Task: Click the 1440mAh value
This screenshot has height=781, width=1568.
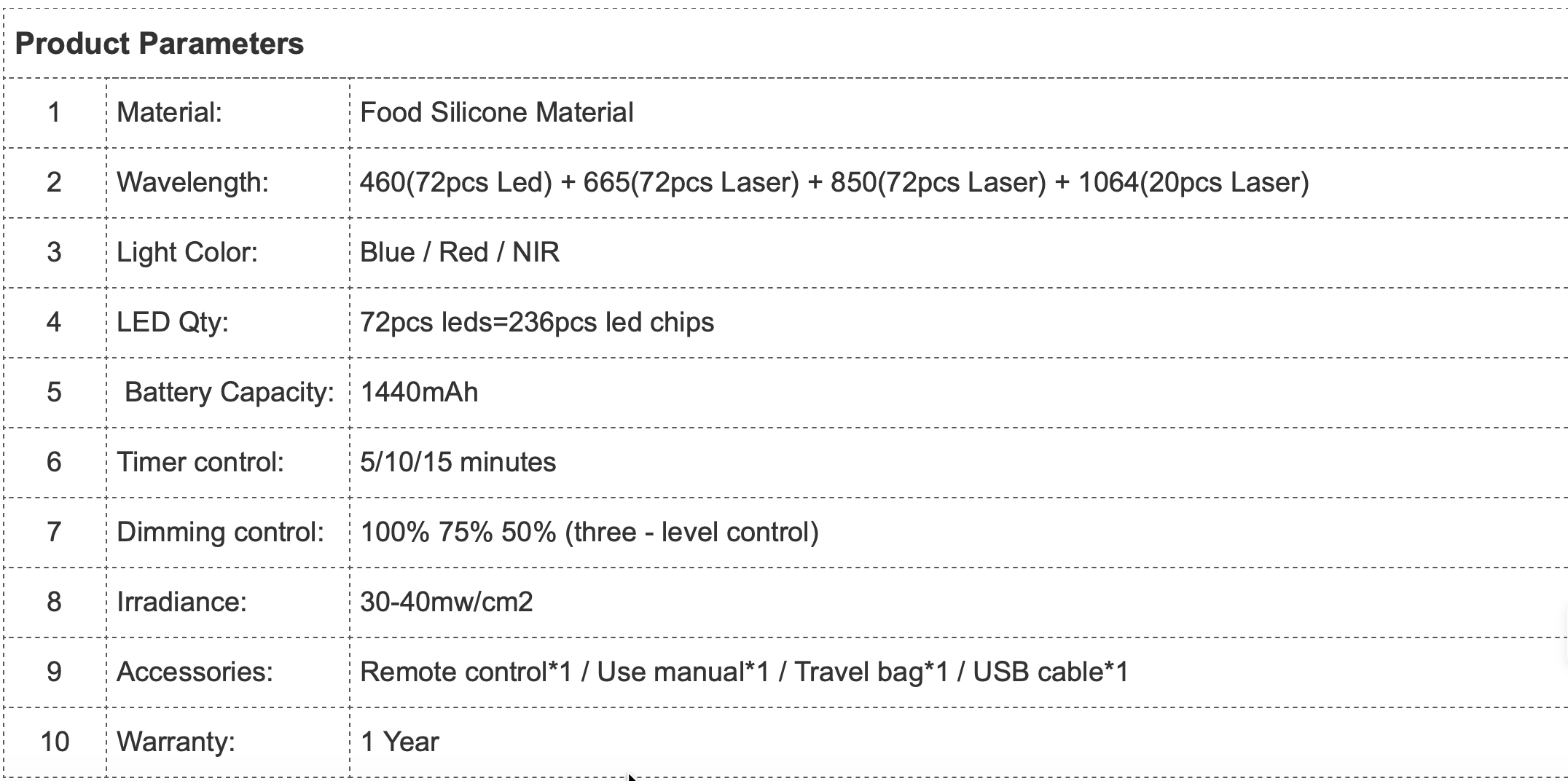Action: click(419, 393)
